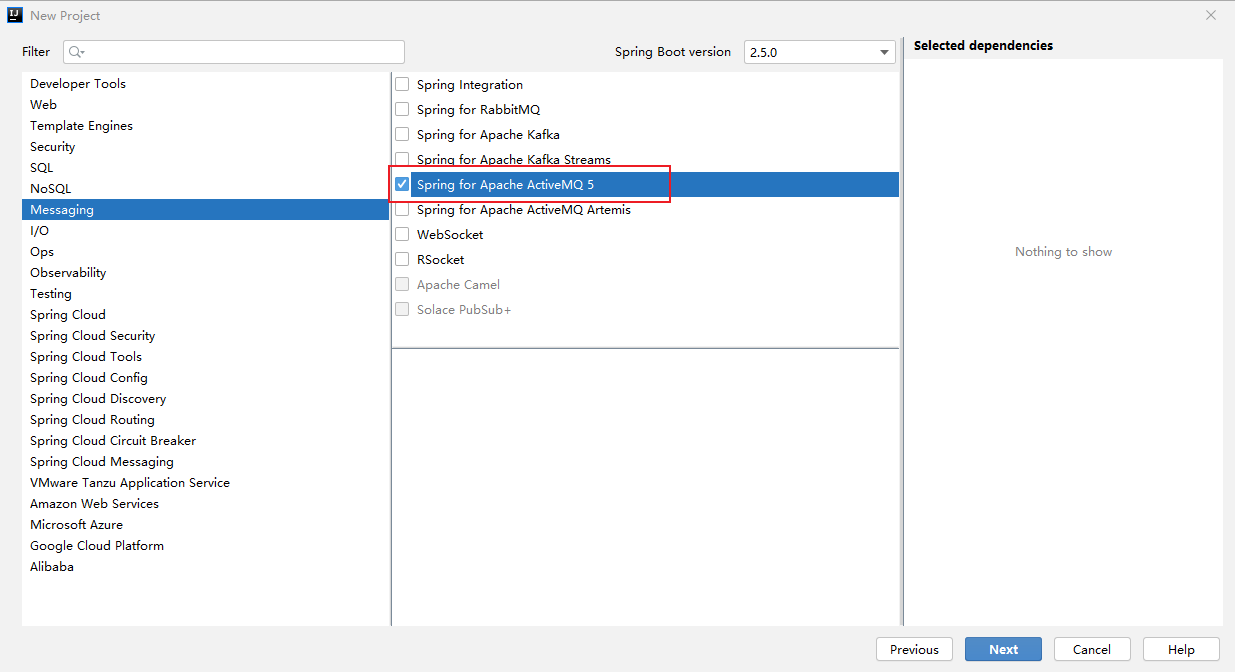1235x672 pixels.
Task: Check the RSocket dependency box
Action: click(402, 260)
